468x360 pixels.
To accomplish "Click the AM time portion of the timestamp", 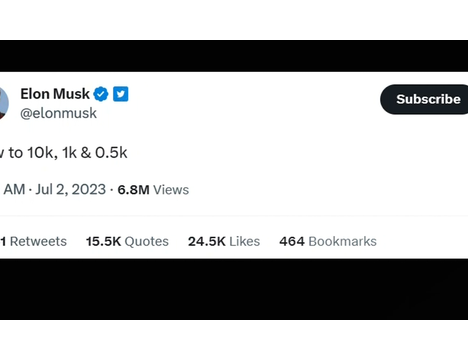I will pos(14,189).
